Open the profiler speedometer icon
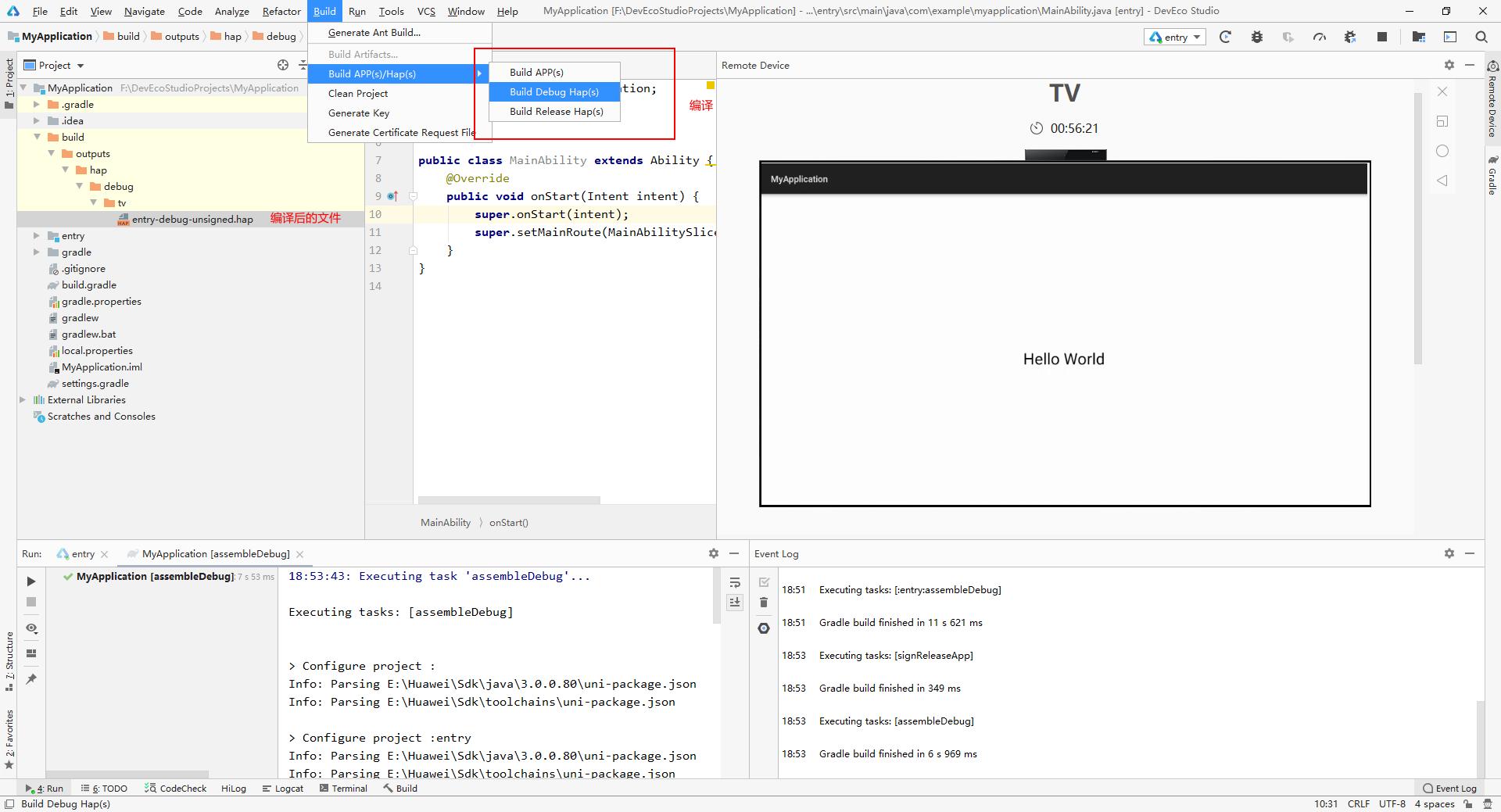The image size is (1501, 812). coord(1320,37)
